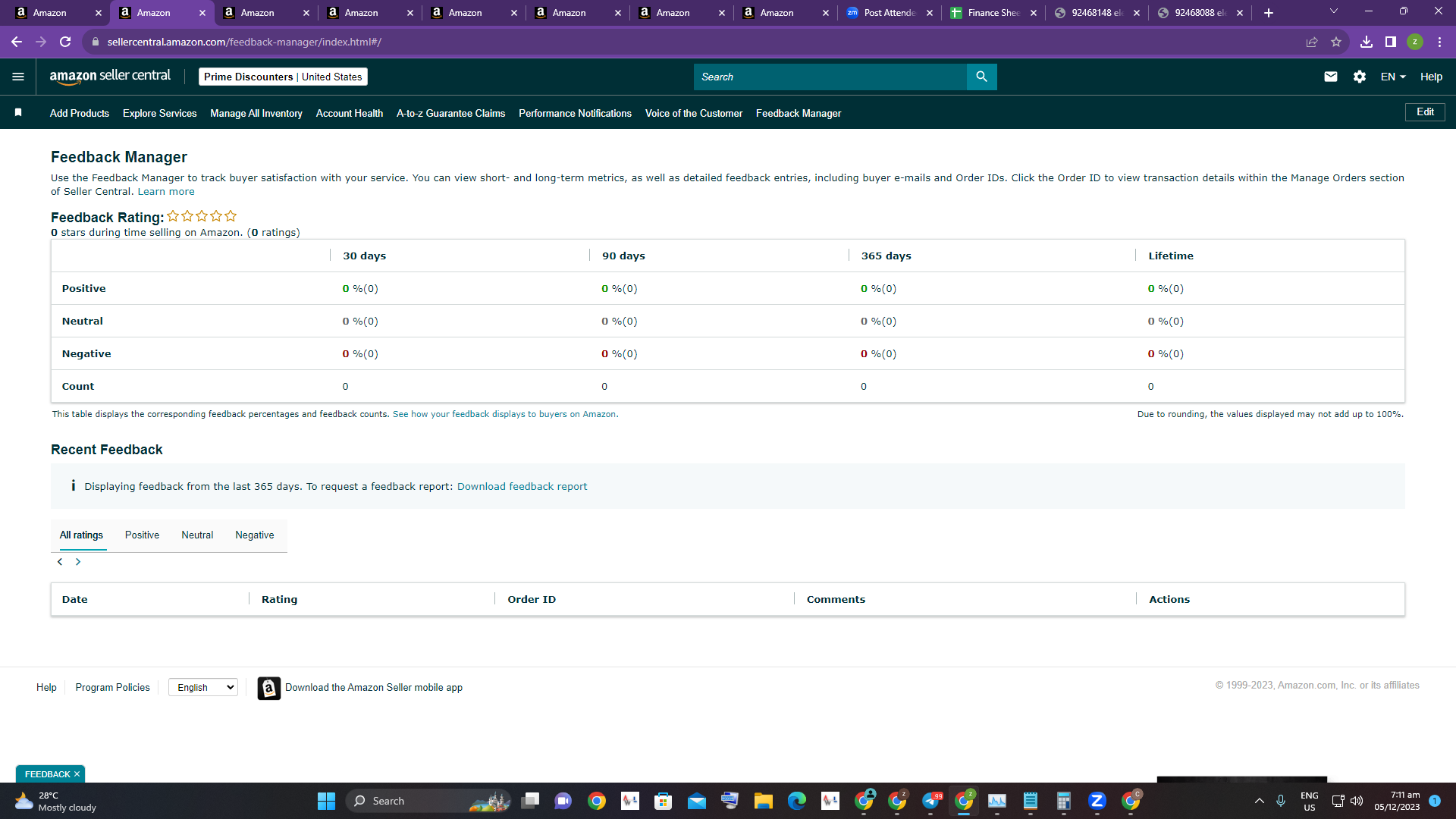
Task: Open Manage All Inventory
Action: (x=256, y=113)
